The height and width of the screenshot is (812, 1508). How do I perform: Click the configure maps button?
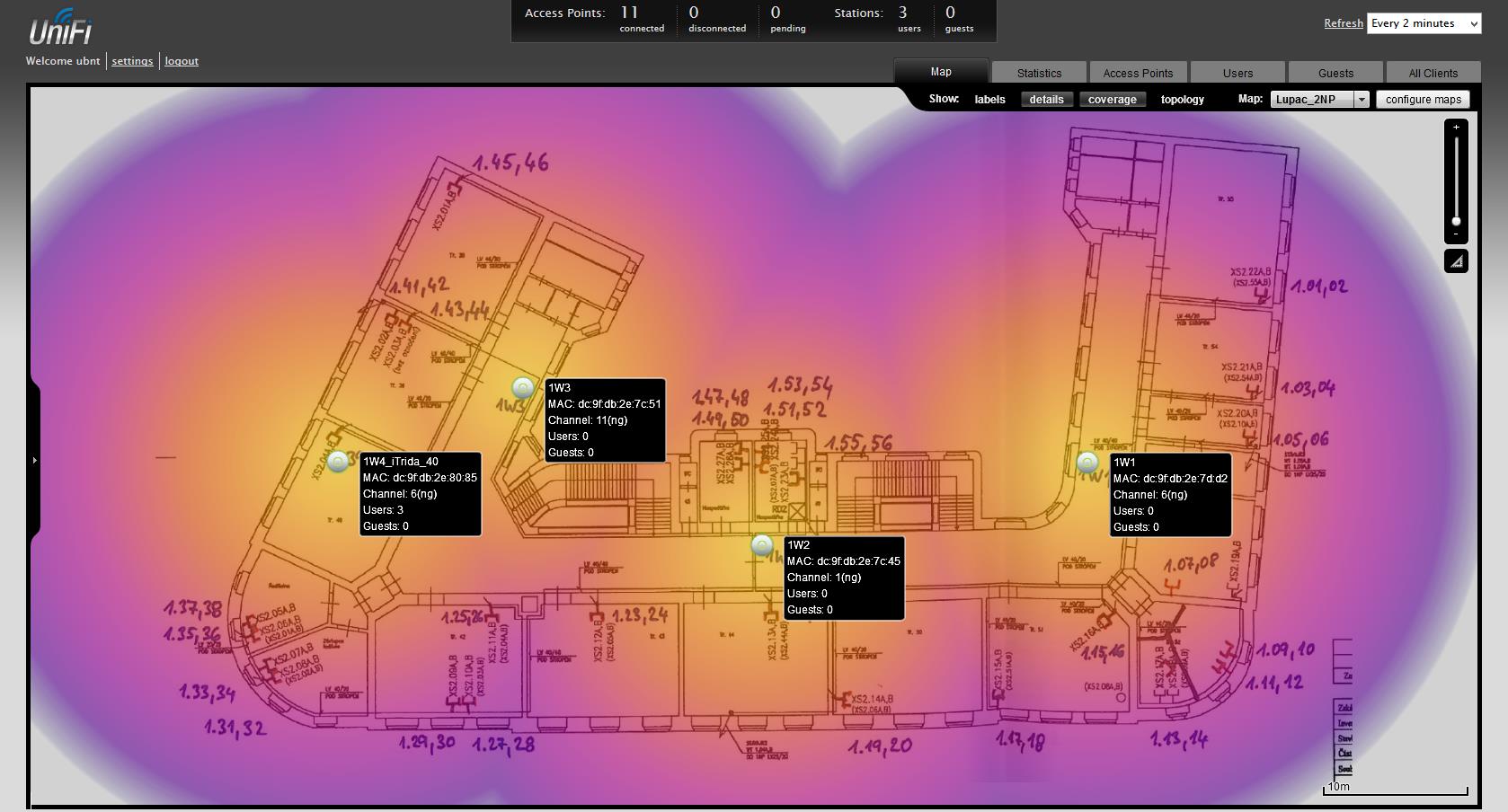(1423, 100)
